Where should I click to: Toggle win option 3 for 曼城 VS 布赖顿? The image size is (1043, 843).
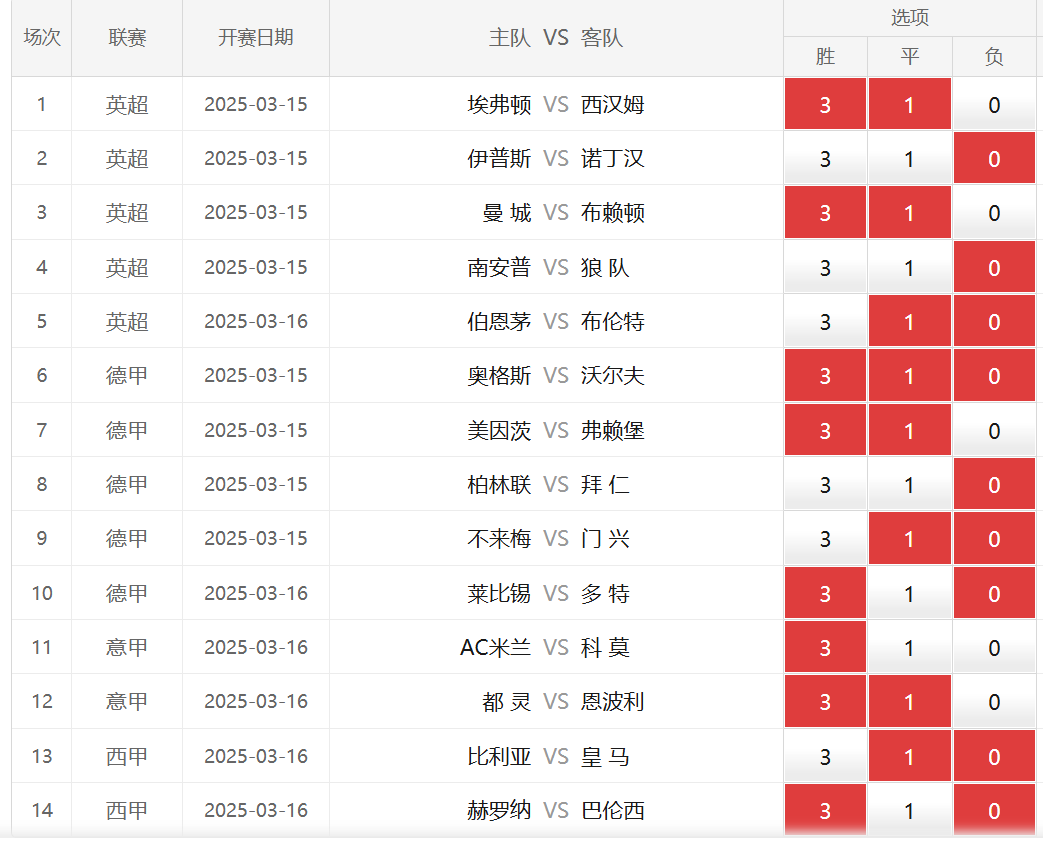(825, 212)
